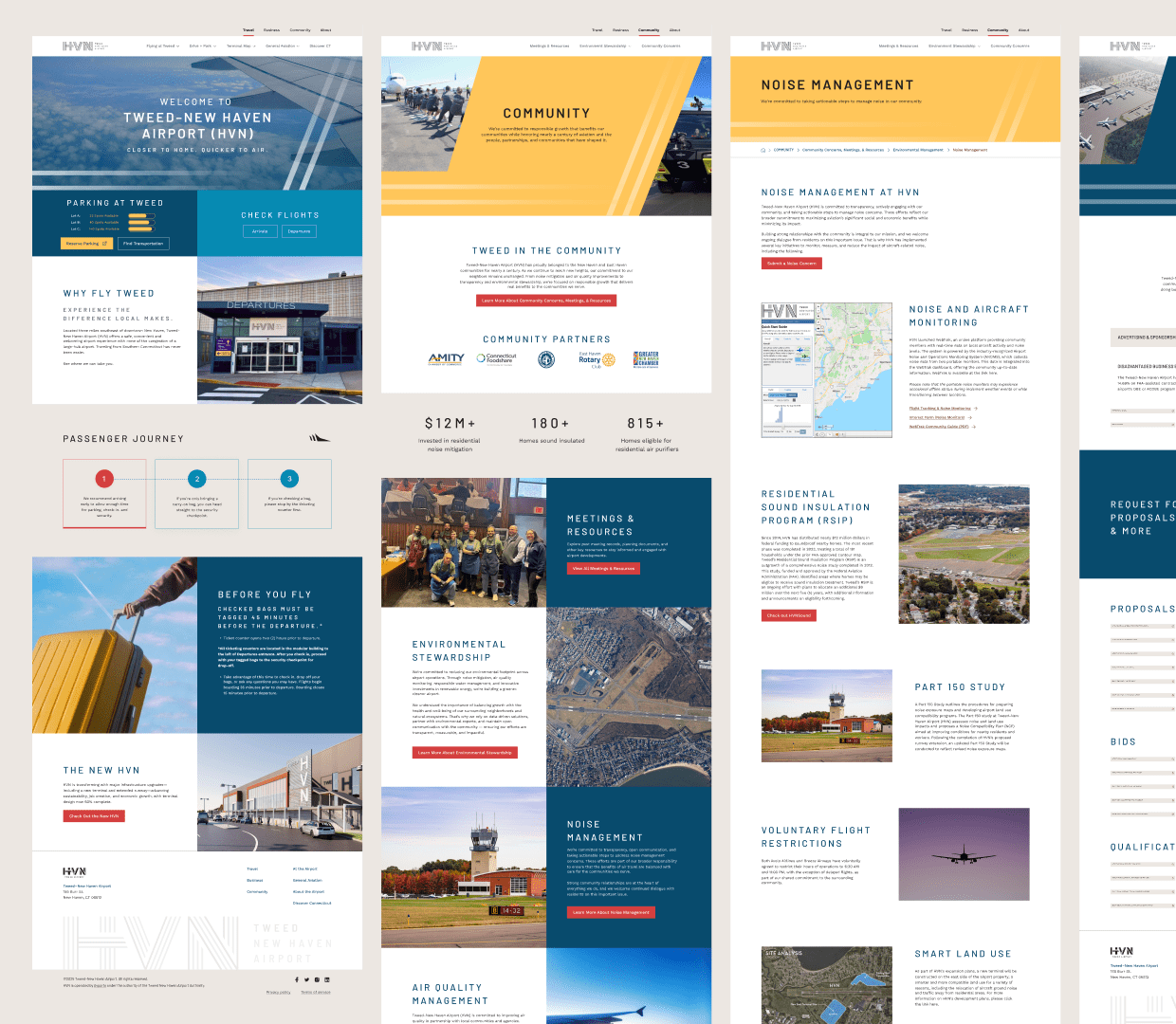Image resolution: width=1176 pixels, height=1024 pixels.
Task: Click the Lot A parking availability bar
Action: tap(141, 215)
